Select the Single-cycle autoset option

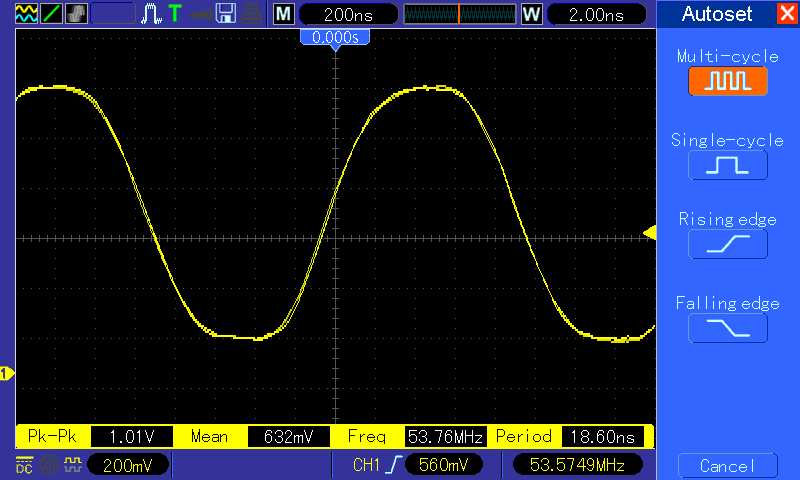click(x=728, y=165)
